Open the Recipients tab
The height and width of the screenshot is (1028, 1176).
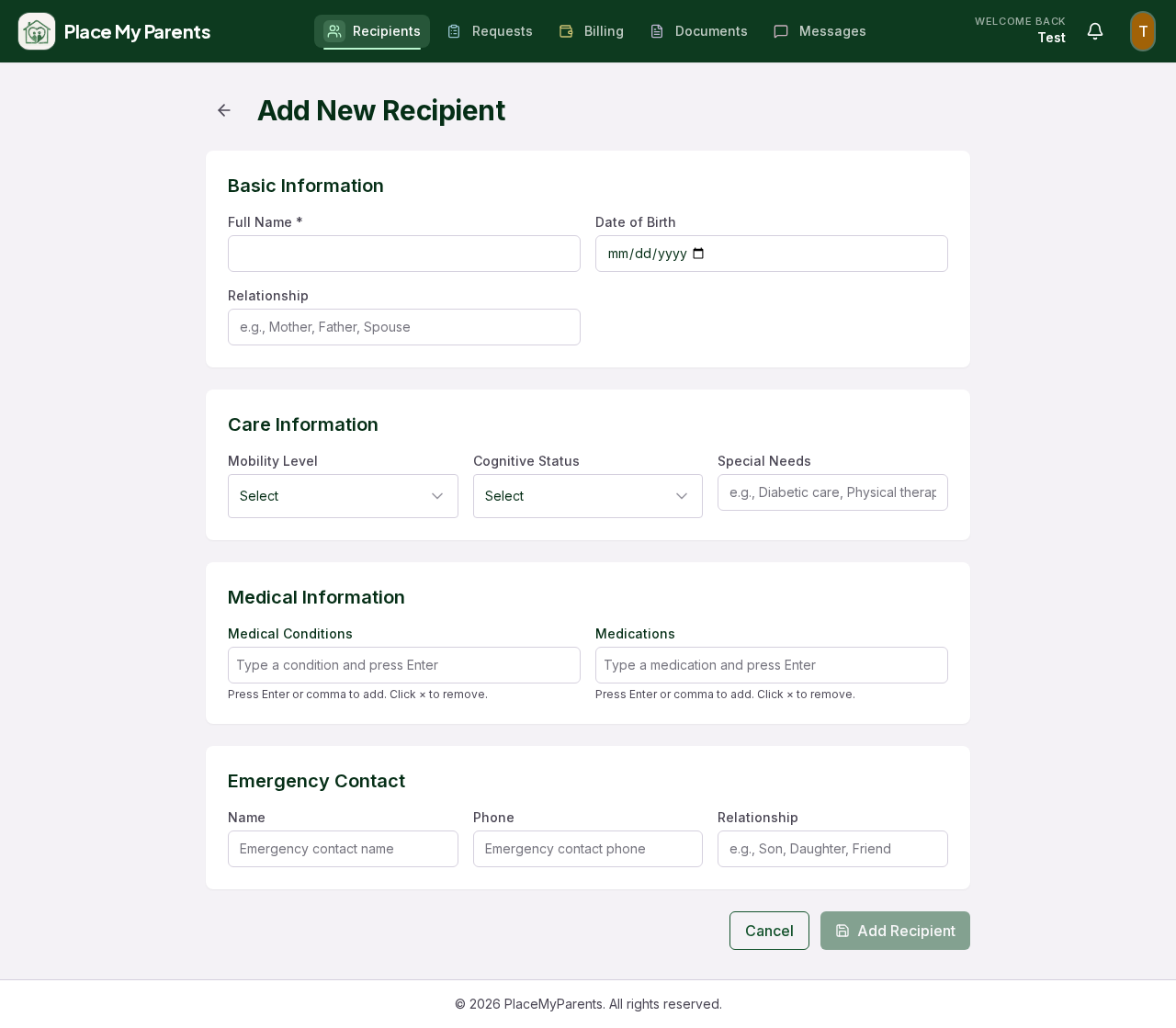point(372,31)
